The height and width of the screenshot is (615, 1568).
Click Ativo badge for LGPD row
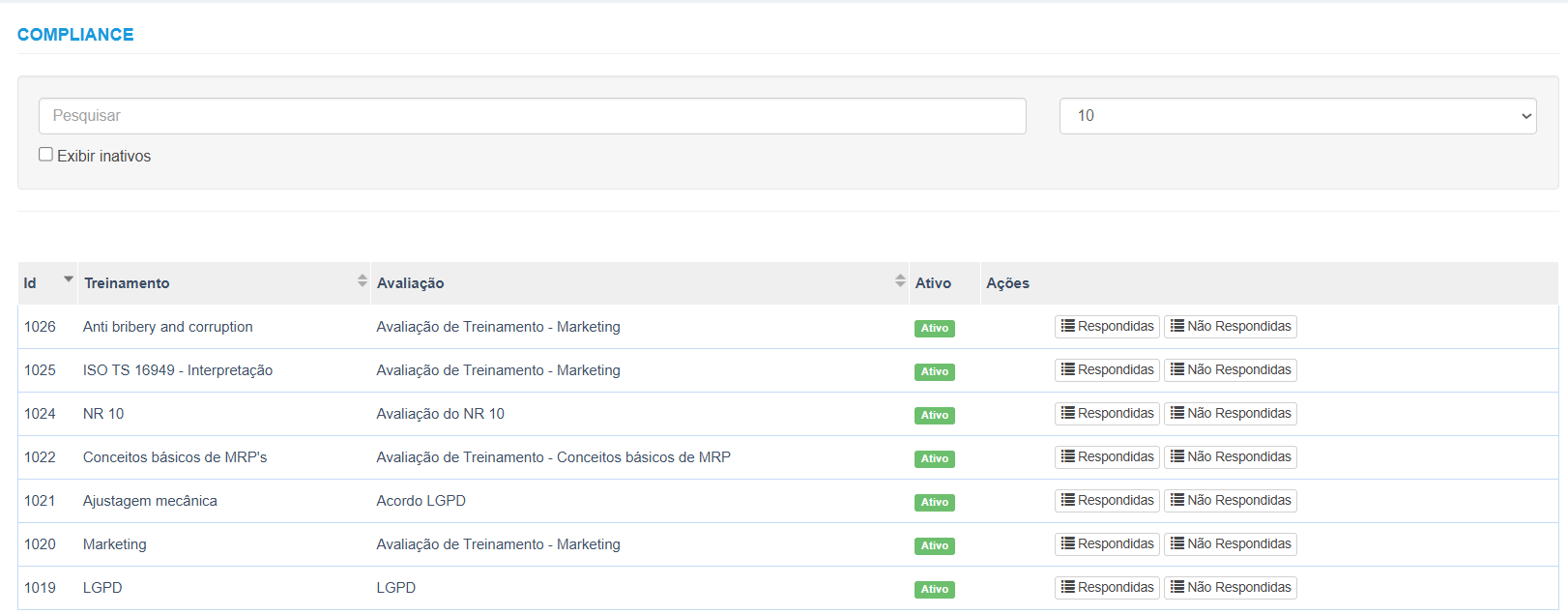(934, 589)
